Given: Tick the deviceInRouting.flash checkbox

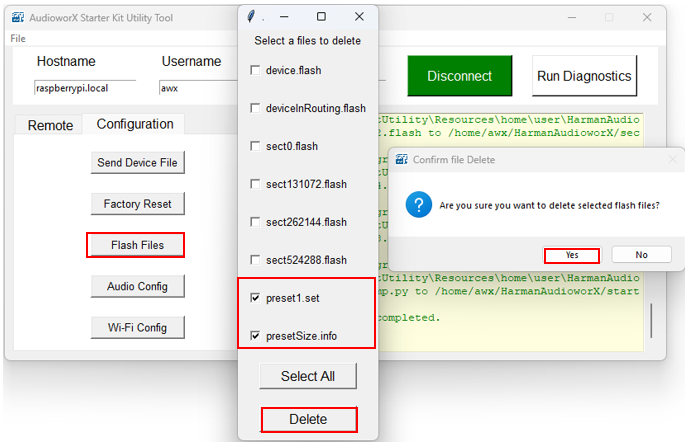Looking at the screenshot, I should (255, 108).
